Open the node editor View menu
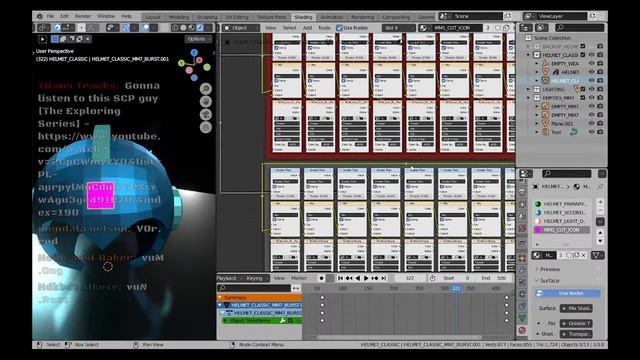The width and height of the screenshot is (640, 360). coord(271,28)
